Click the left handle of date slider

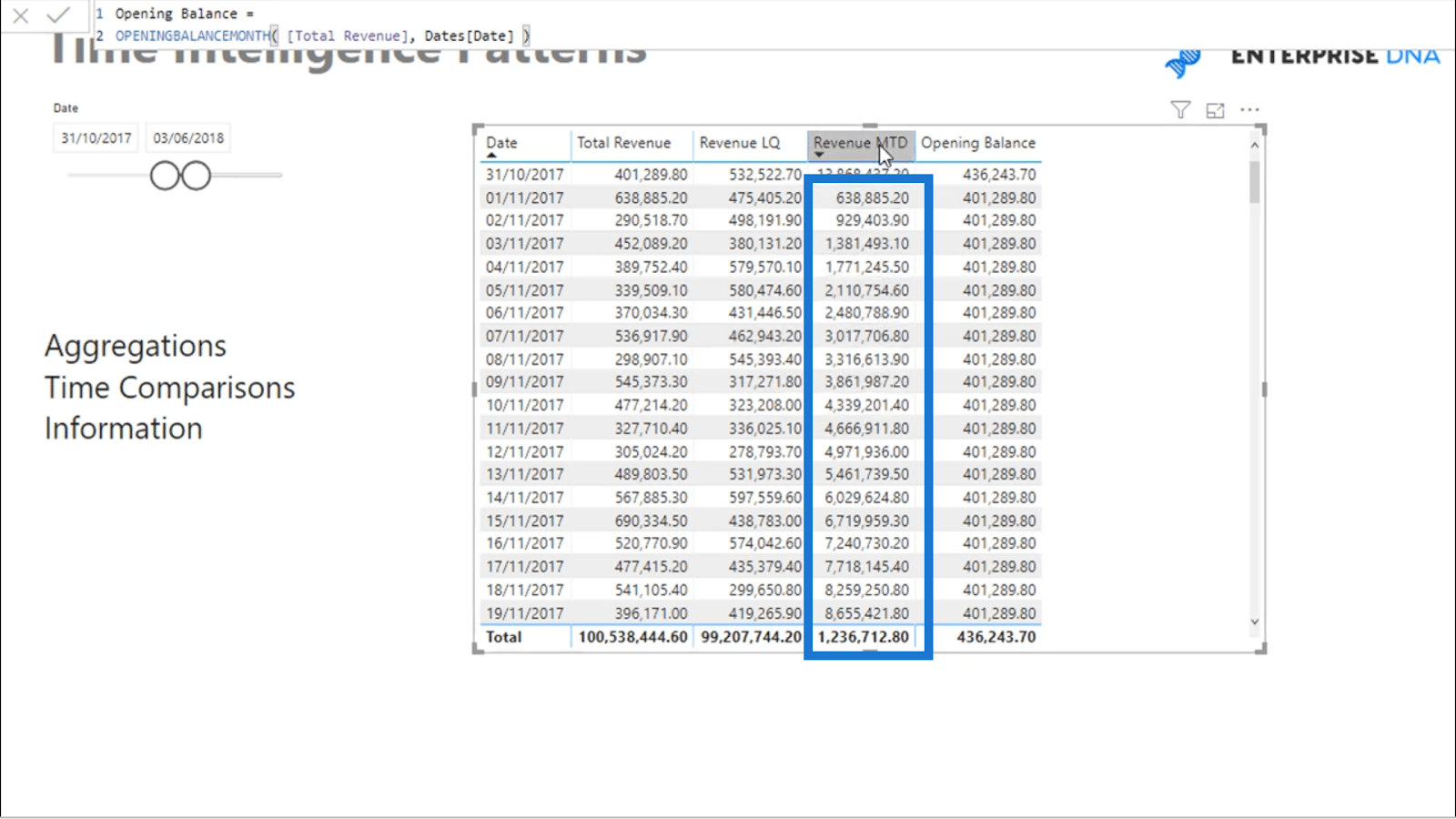click(x=165, y=176)
